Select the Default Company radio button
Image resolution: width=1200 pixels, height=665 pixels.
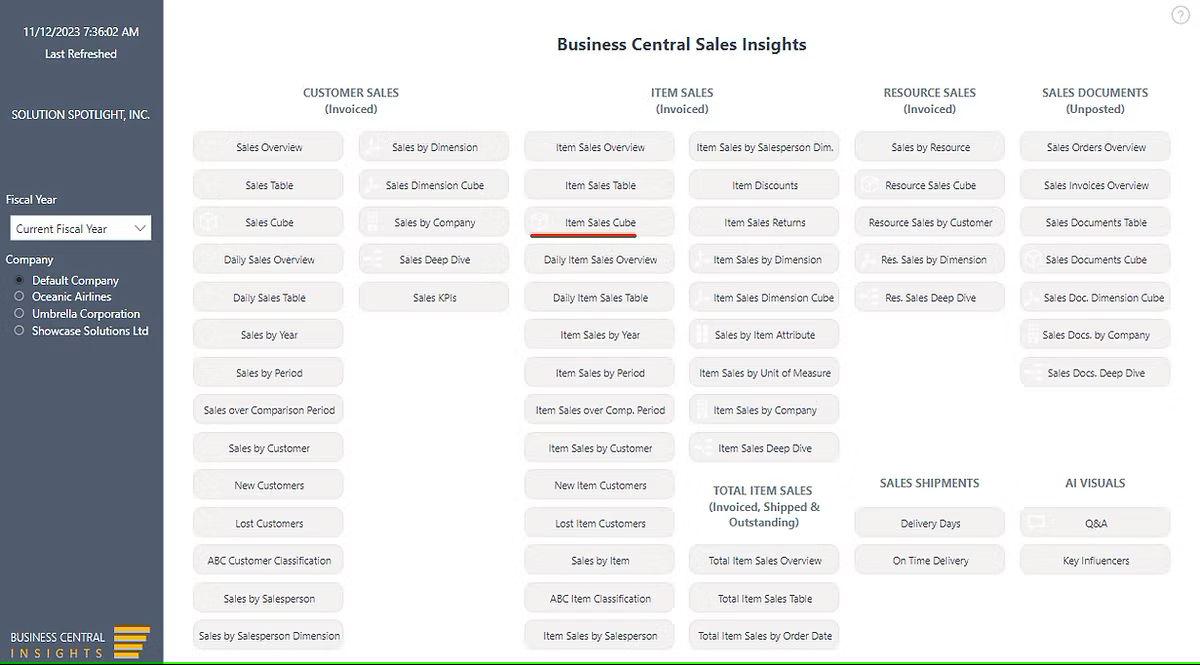19,281
